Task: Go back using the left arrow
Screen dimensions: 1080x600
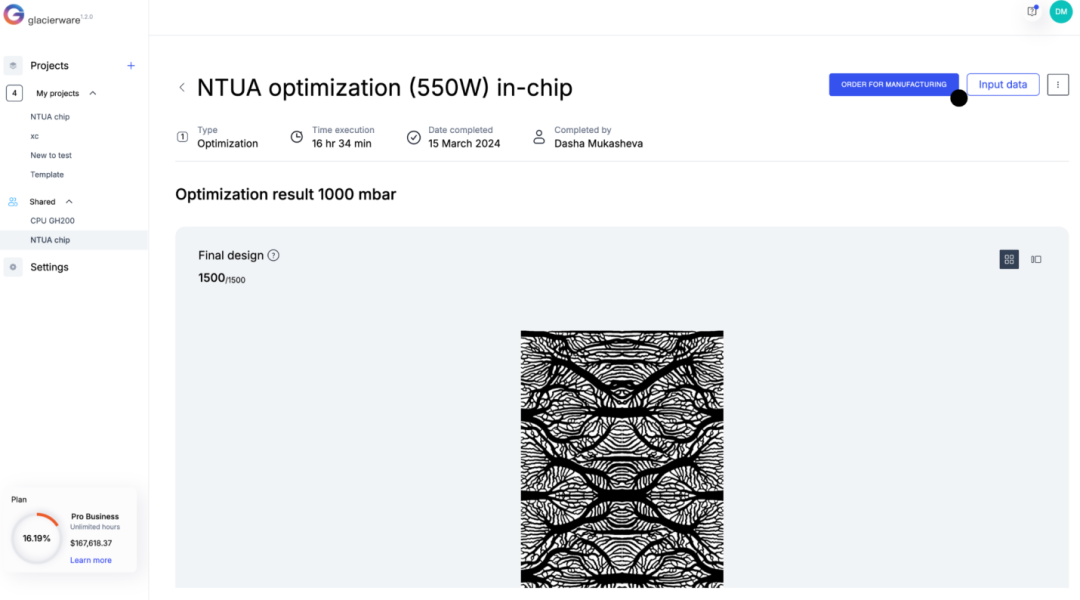Action: [x=182, y=87]
